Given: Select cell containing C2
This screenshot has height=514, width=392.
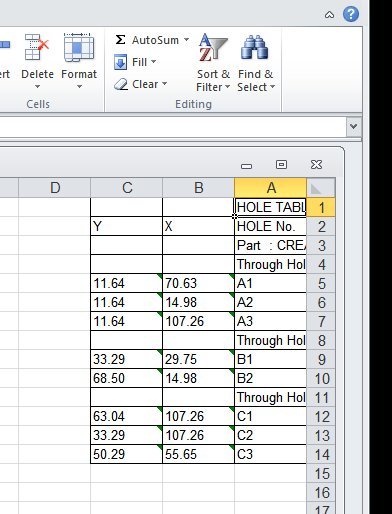Looking at the screenshot, I should pyautogui.click(x=270, y=435).
